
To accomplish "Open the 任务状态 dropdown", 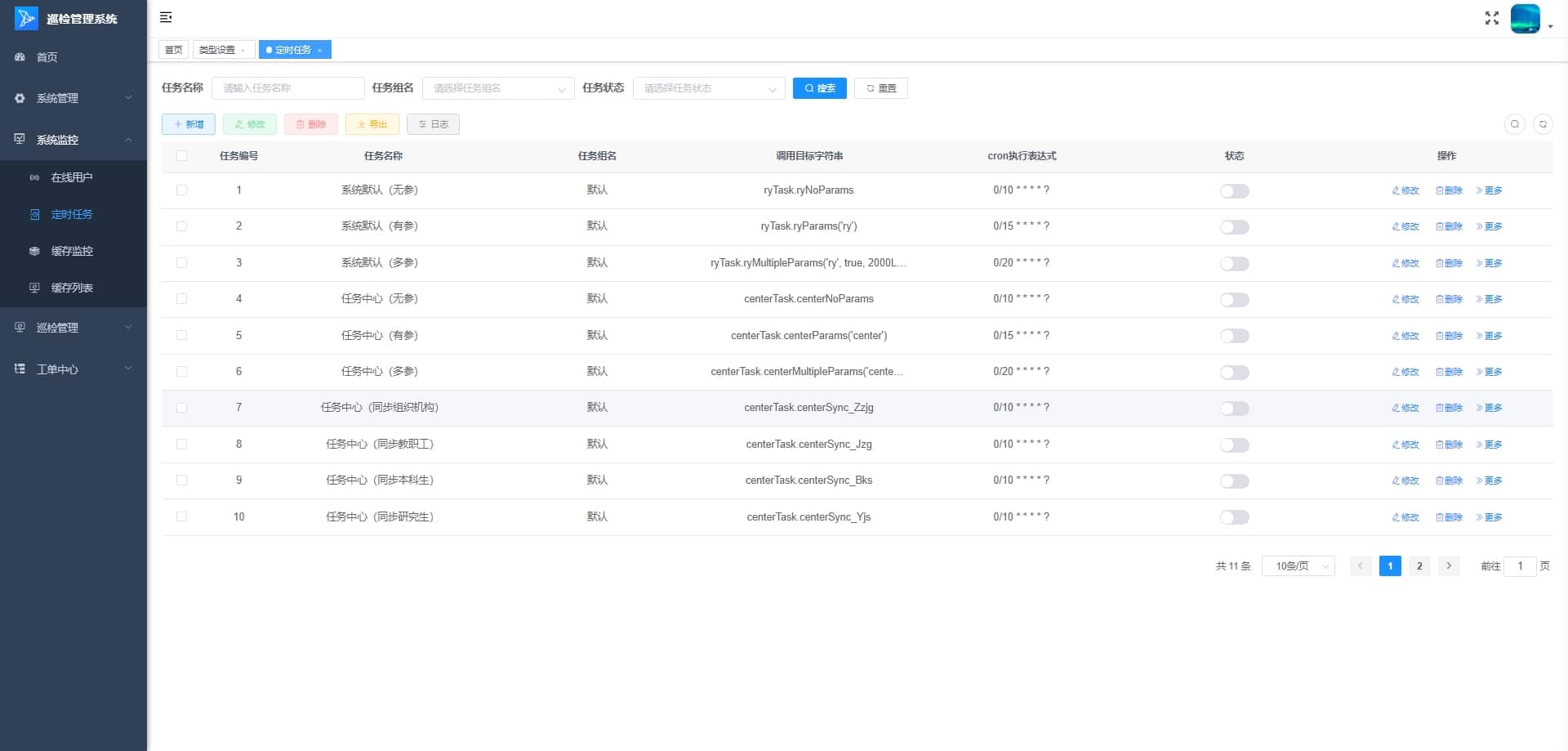I will point(709,88).
